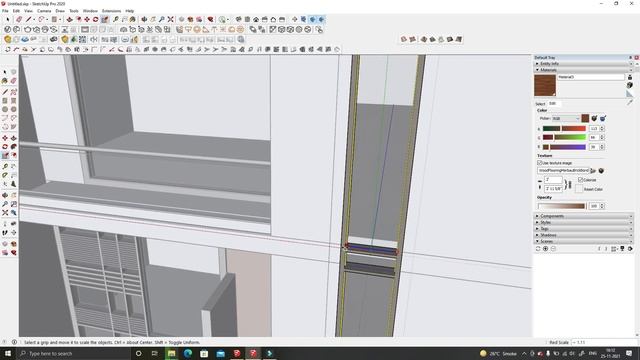
Task: Click the texture file name field
Action: point(563,171)
